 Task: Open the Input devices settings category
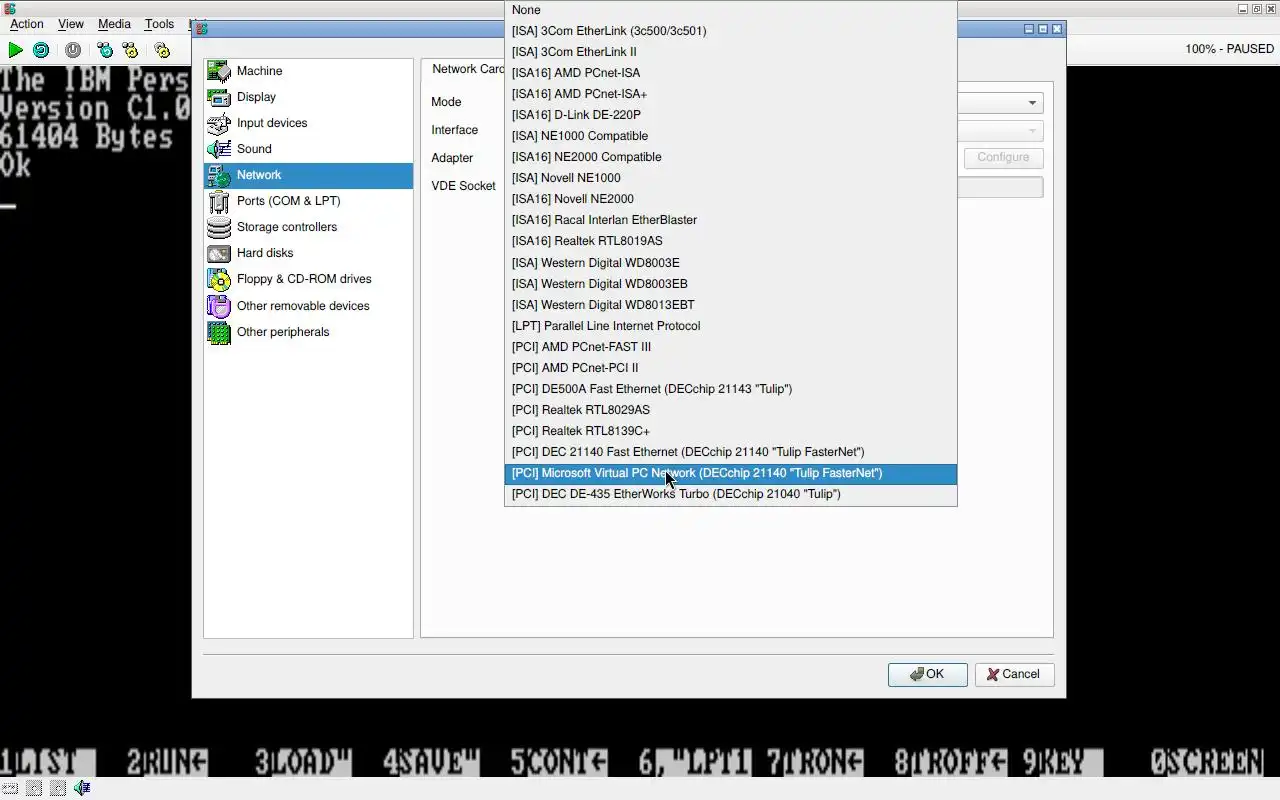308,123
